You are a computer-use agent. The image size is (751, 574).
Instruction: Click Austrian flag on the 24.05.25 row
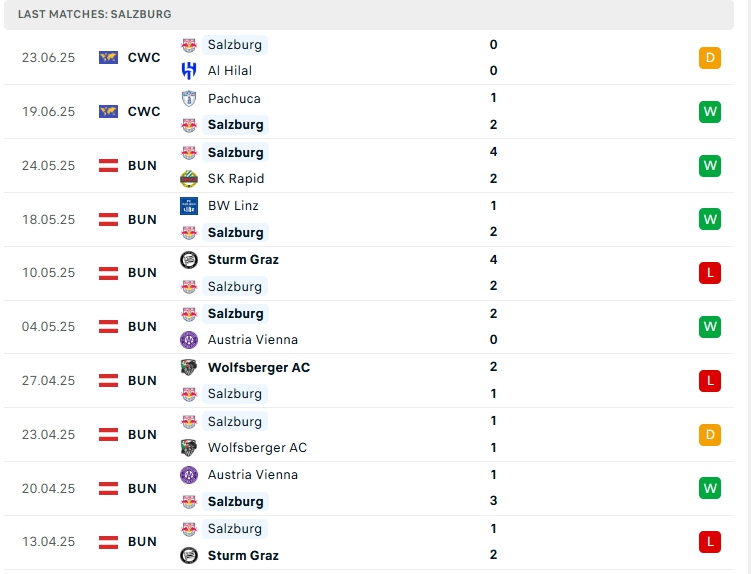click(x=109, y=166)
